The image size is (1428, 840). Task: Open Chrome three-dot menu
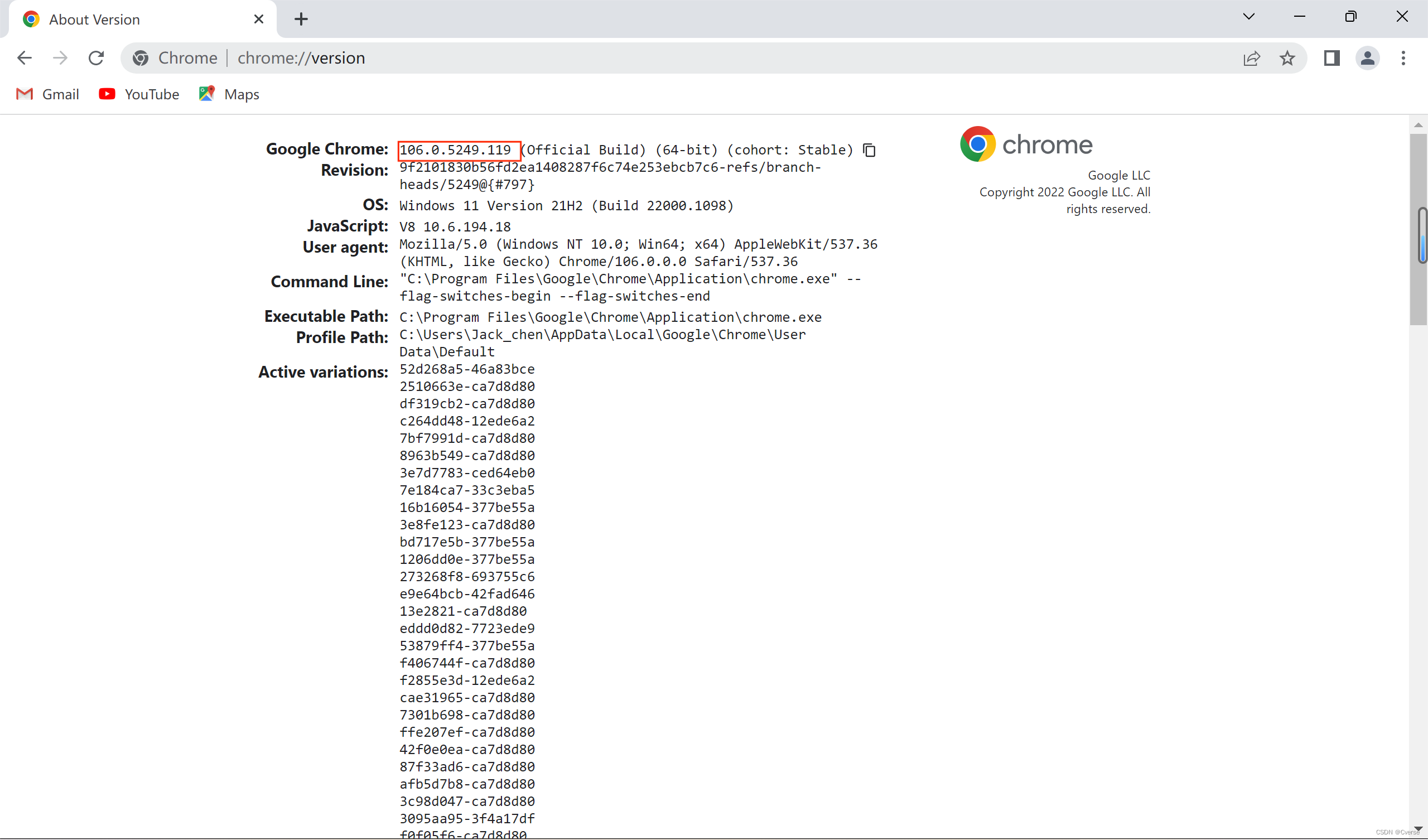1402,58
